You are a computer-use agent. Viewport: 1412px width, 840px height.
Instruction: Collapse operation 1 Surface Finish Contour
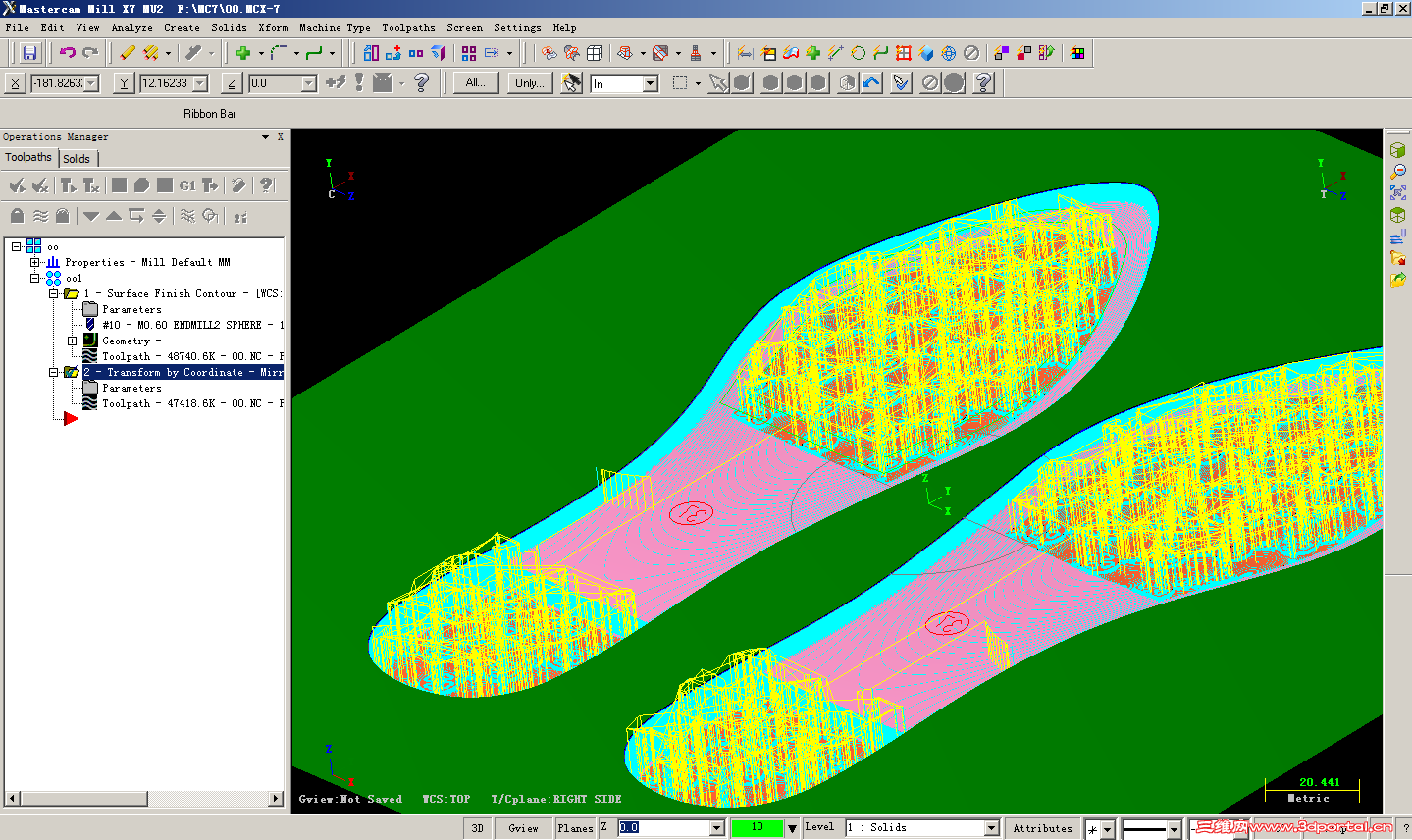point(54,293)
